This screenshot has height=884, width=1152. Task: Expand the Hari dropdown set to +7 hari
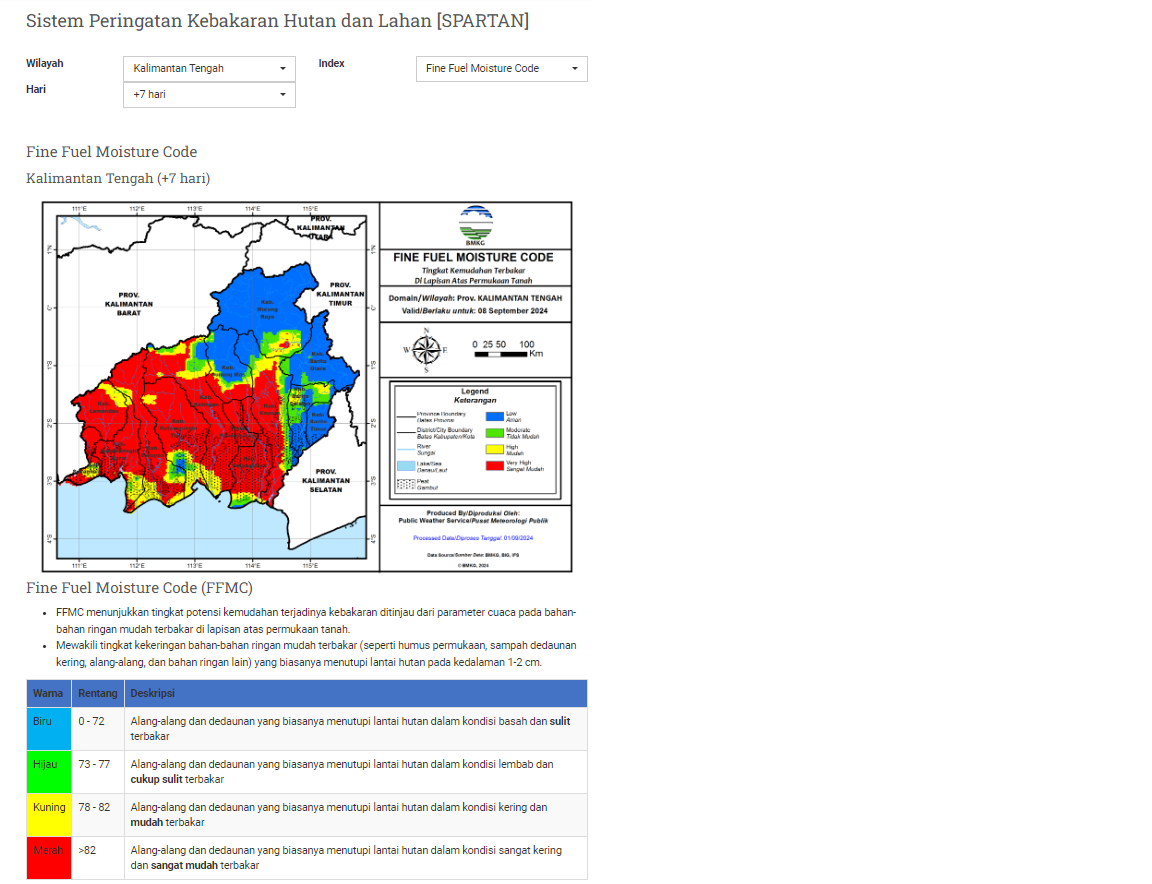click(209, 95)
